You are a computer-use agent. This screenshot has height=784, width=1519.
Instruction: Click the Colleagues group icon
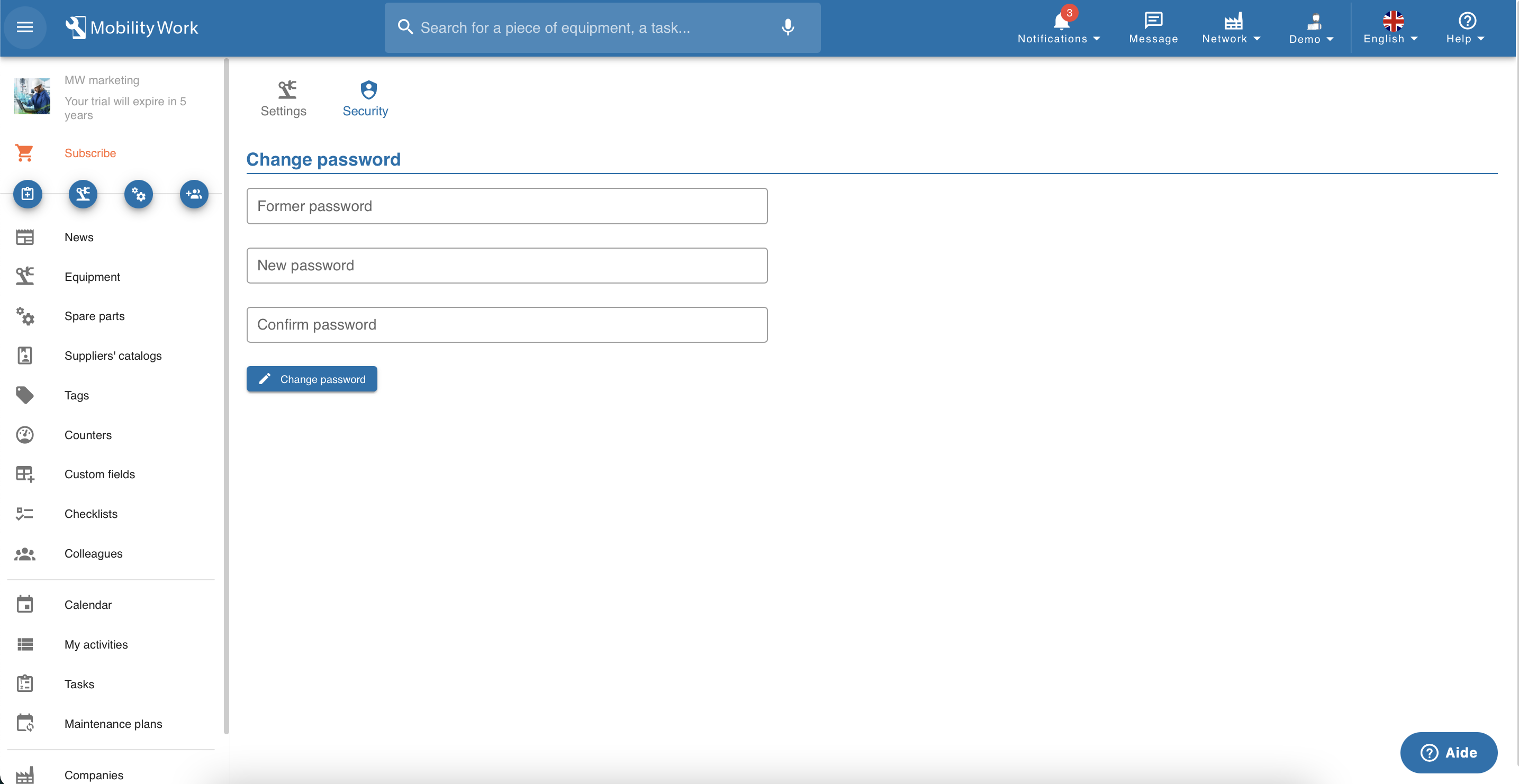click(x=25, y=553)
